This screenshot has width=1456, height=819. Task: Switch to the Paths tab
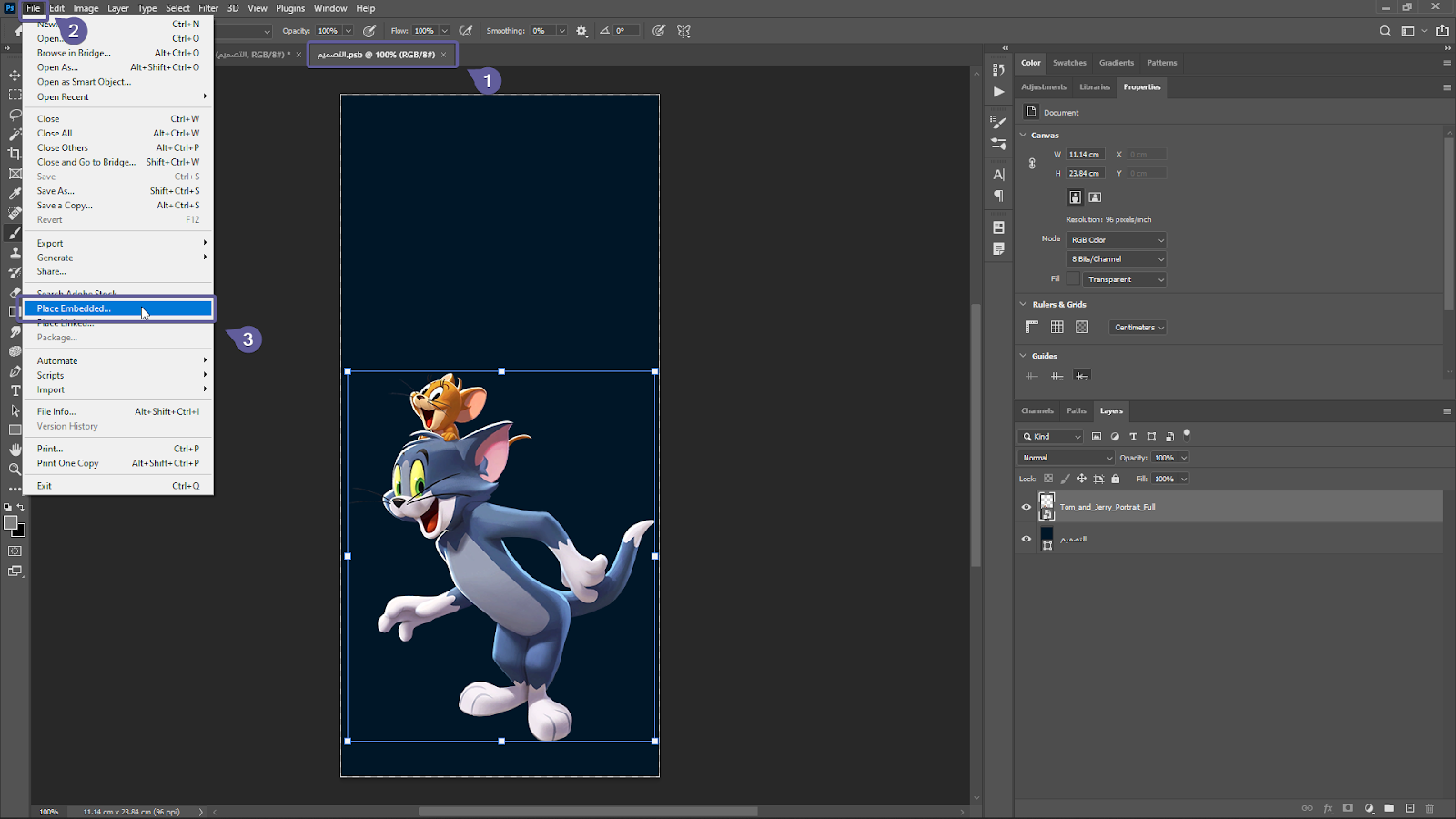pyautogui.click(x=1077, y=410)
